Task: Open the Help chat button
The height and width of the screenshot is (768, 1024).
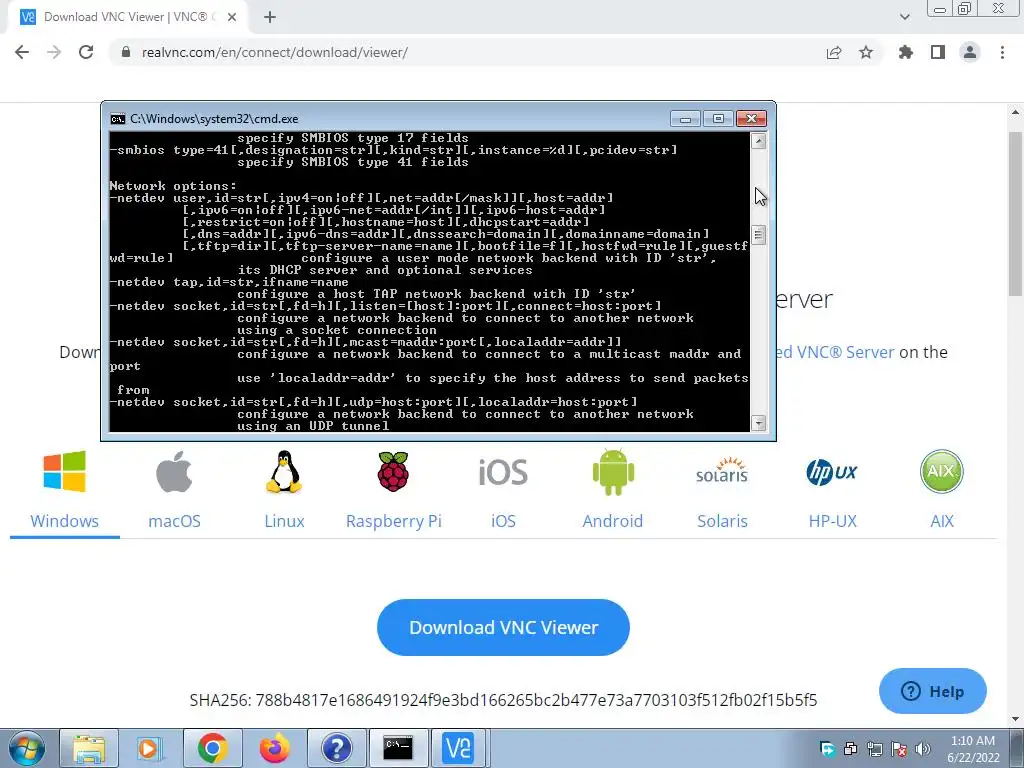Action: (933, 691)
